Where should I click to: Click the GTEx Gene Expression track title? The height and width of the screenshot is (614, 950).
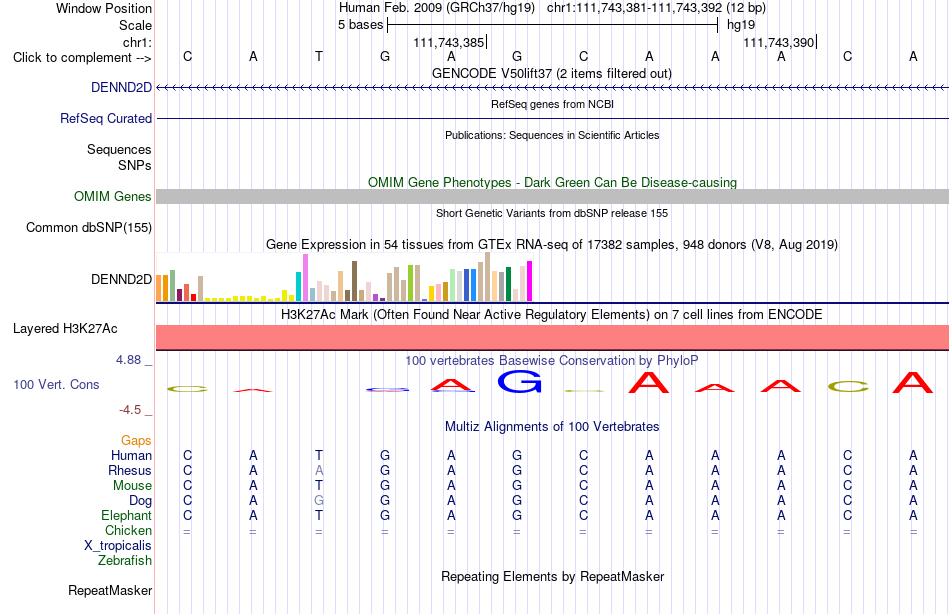pos(552,244)
